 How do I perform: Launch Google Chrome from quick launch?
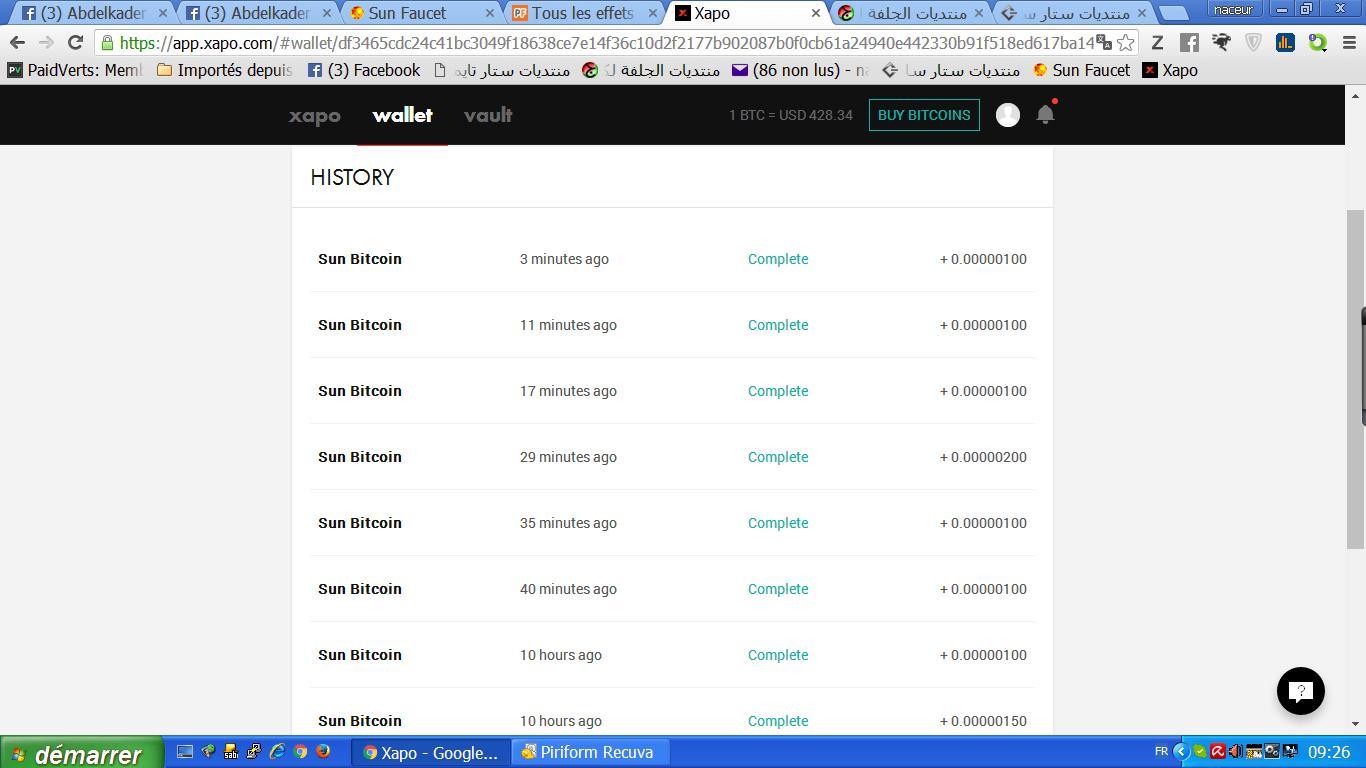click(x=300, y=752)
